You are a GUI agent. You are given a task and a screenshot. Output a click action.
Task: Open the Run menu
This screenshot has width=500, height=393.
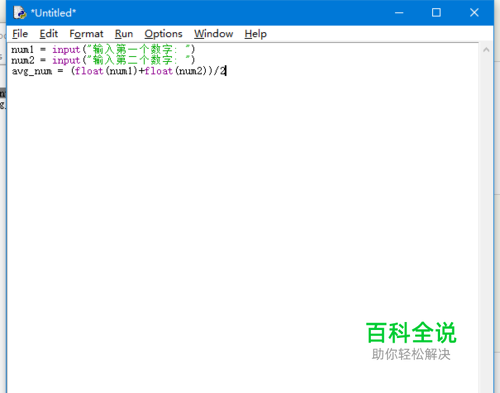point(124,34)
